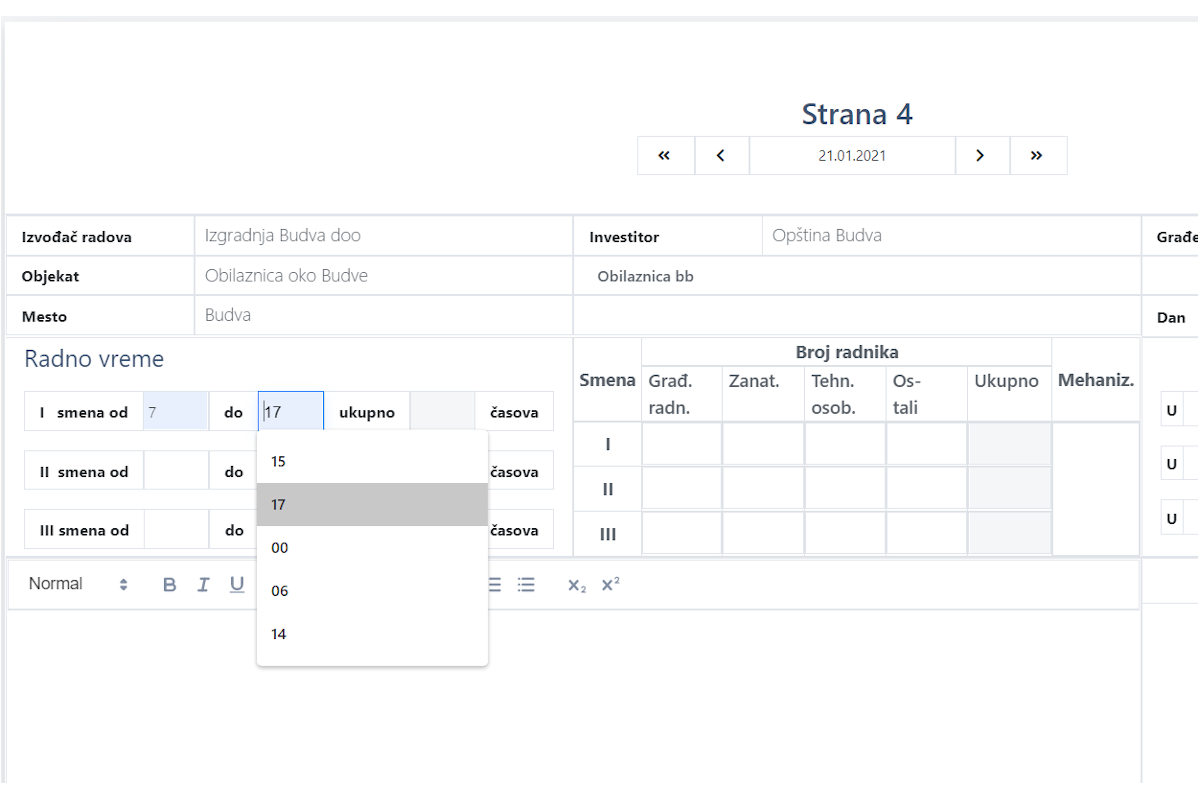Image resolution: width=1200 pixels, height=800 pixels.
Task: Click shift I Građ. radn. cell
Action: coord(681,445)
